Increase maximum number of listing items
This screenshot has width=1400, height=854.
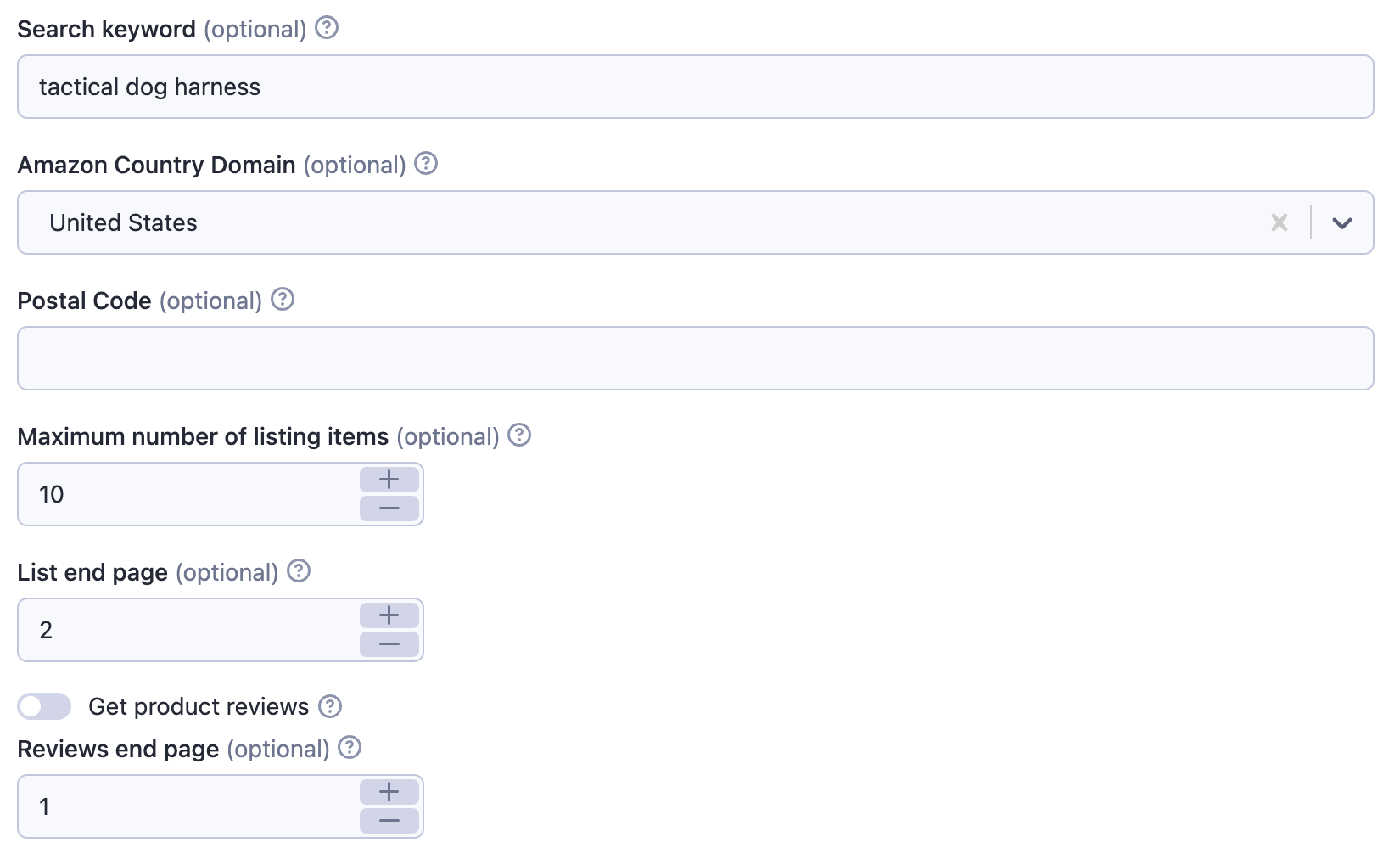coord(389,480)
